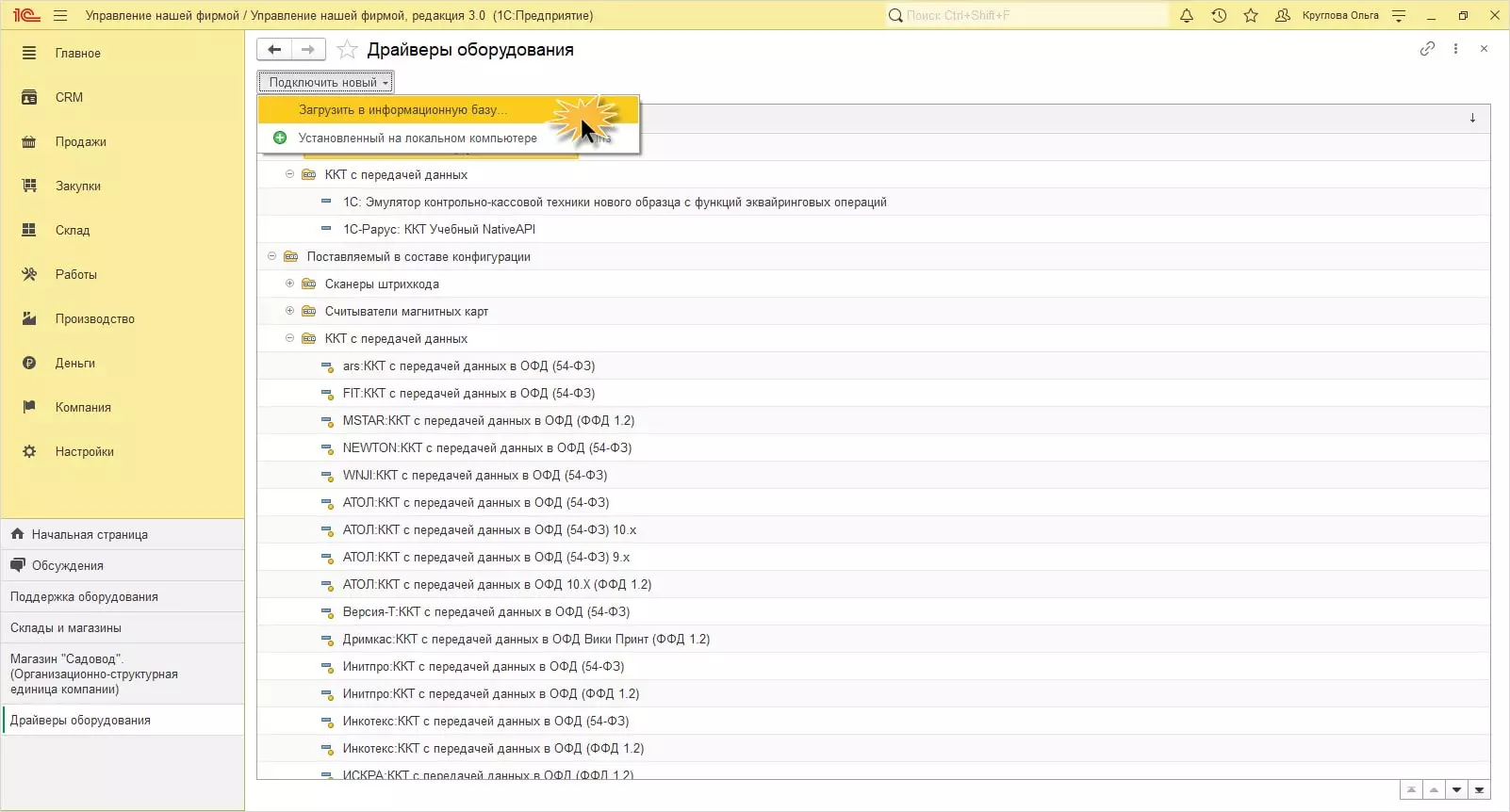Jump to end of list button
Screen dimensions: 1510x812
pos(1480,790)
